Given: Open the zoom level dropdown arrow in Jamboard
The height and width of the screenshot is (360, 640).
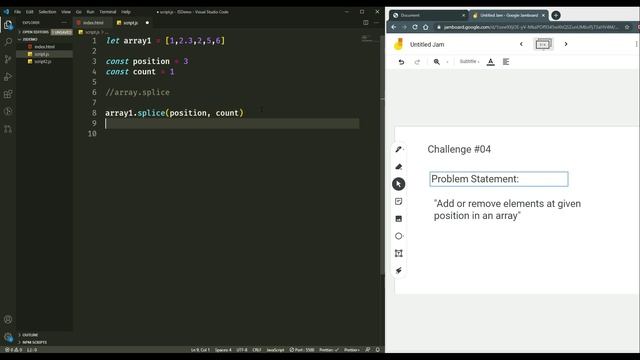Looking at the screenshot, I should 447,62.
